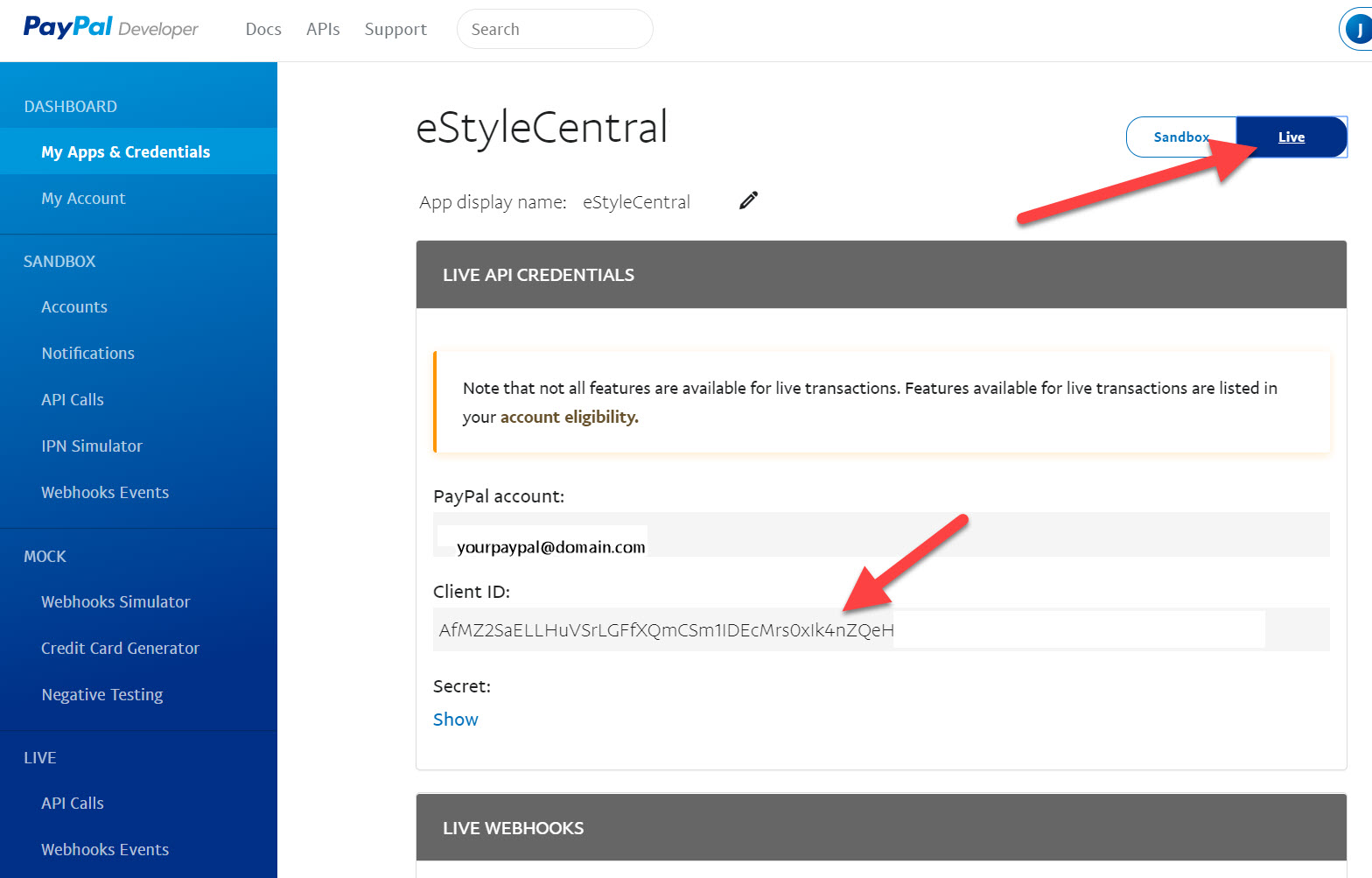The height and width of the screenshot is (878, 1372).
Task: Open the APIs menu
Action: click(x=323, y=29)
